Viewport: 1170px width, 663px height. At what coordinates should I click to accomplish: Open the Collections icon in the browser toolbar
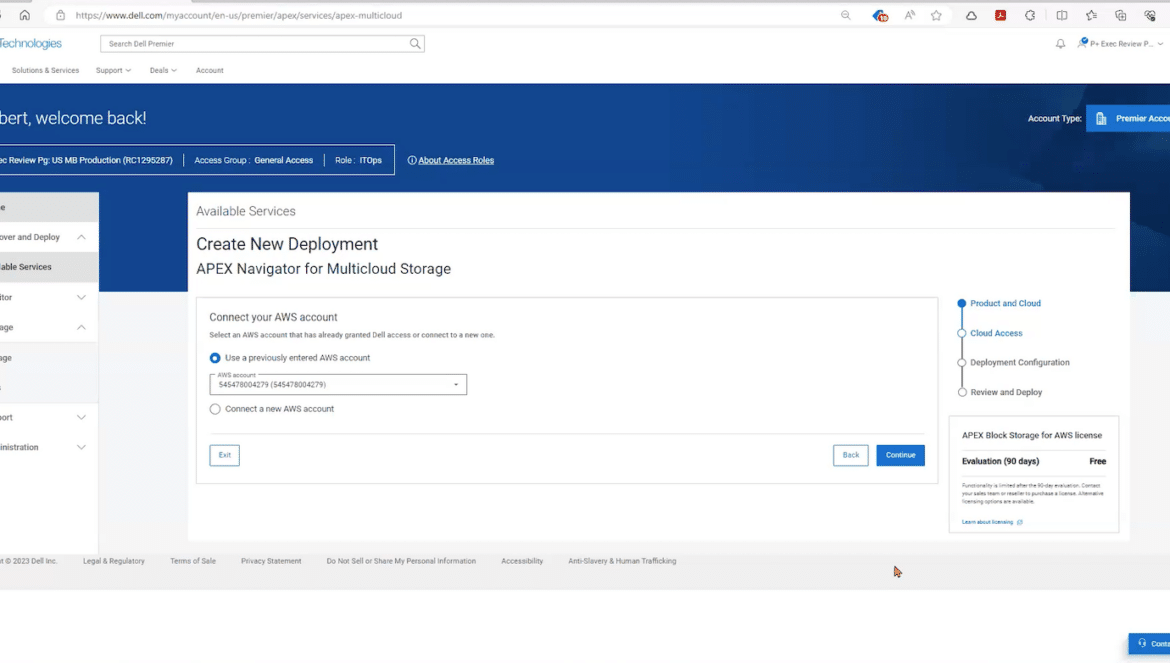coord(1121,15)
